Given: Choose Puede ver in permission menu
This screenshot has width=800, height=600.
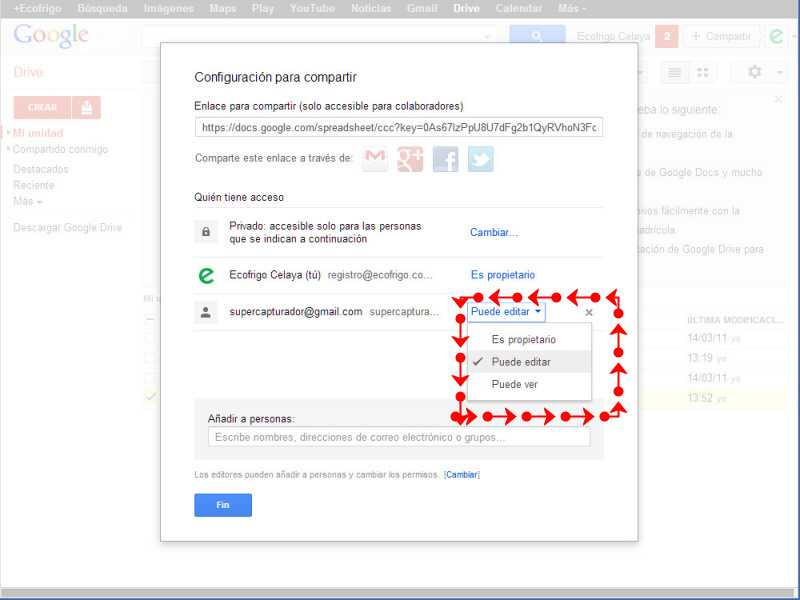Looking at the screenshot, I should tap(529, 384).
